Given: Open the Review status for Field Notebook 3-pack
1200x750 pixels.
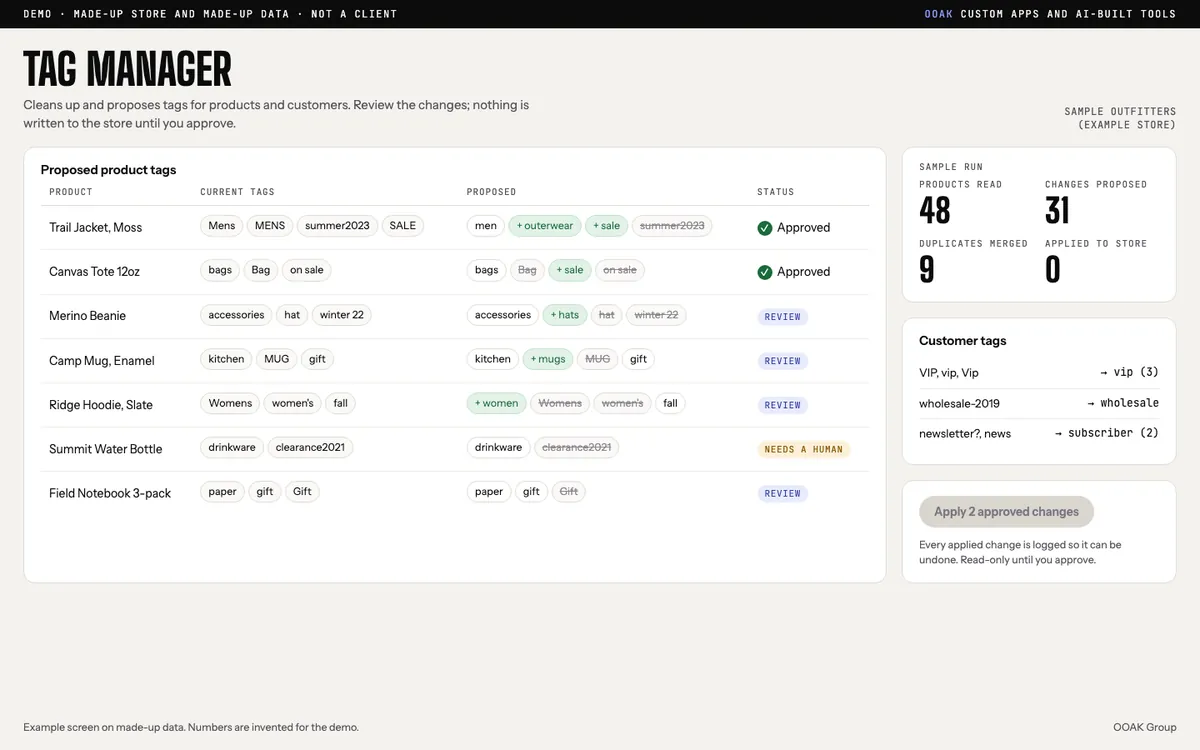Looking at the screenshot, I should tap(782, 493).
